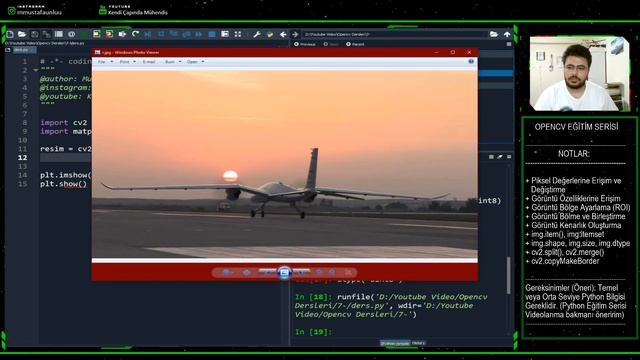
Task: Click the blue help icon in Photo Viewer
Action: click(471, 62)
